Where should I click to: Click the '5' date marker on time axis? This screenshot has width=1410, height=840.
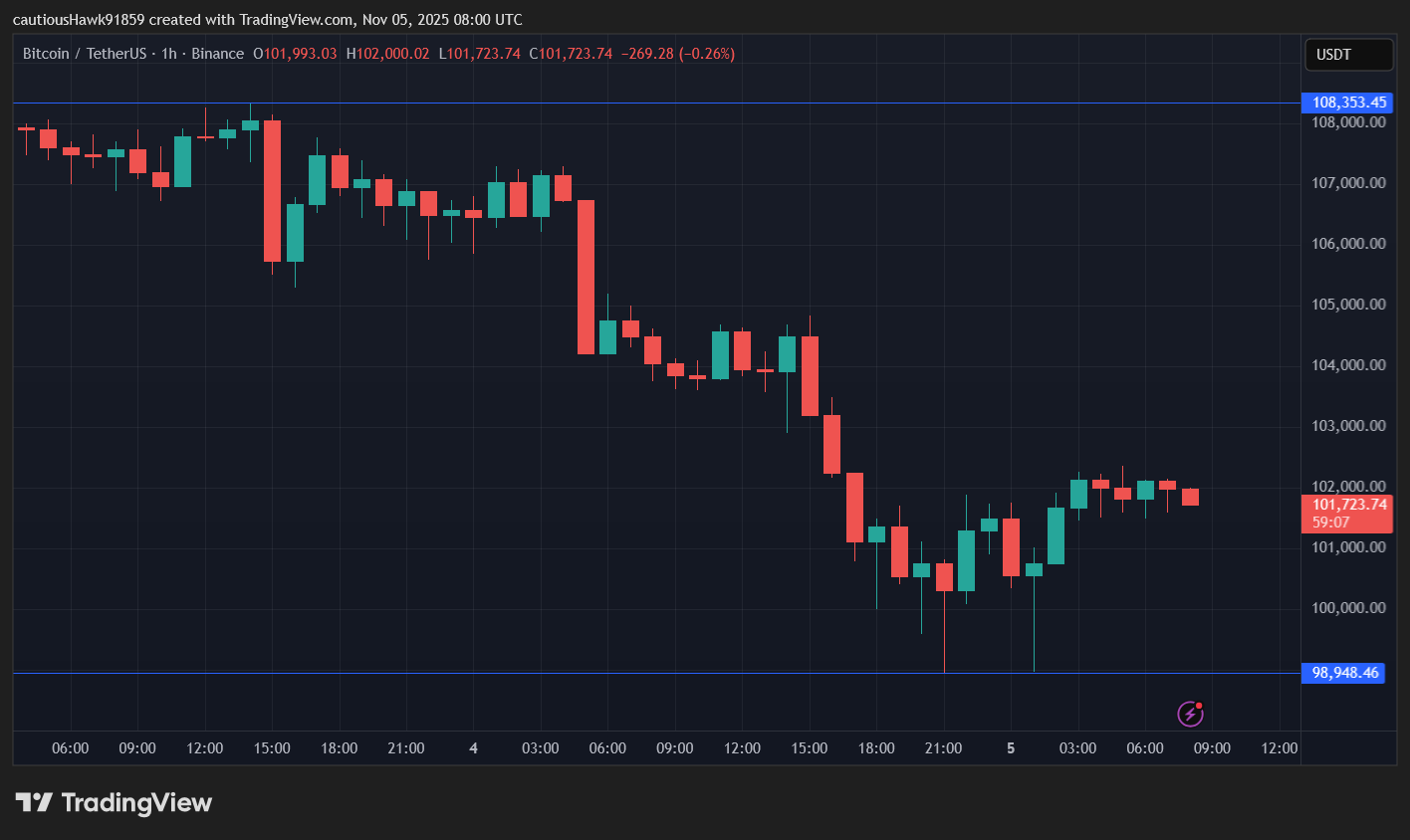click(x=1011, y=747)
